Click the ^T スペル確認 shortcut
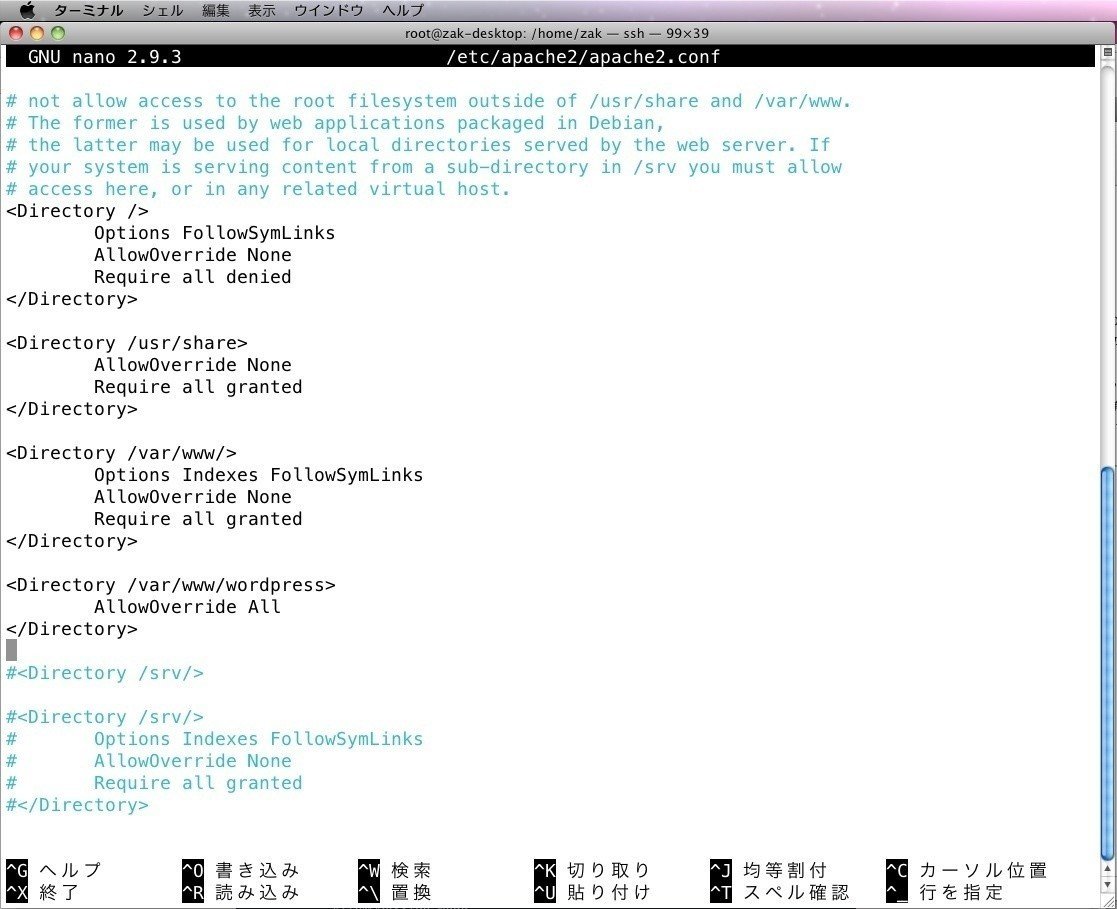 [780, 892]
